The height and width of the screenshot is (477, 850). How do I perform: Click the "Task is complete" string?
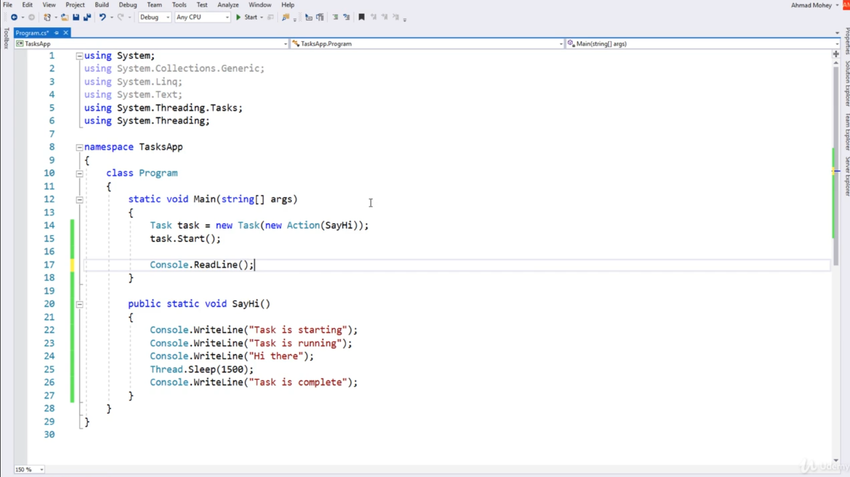coord(298,383)
